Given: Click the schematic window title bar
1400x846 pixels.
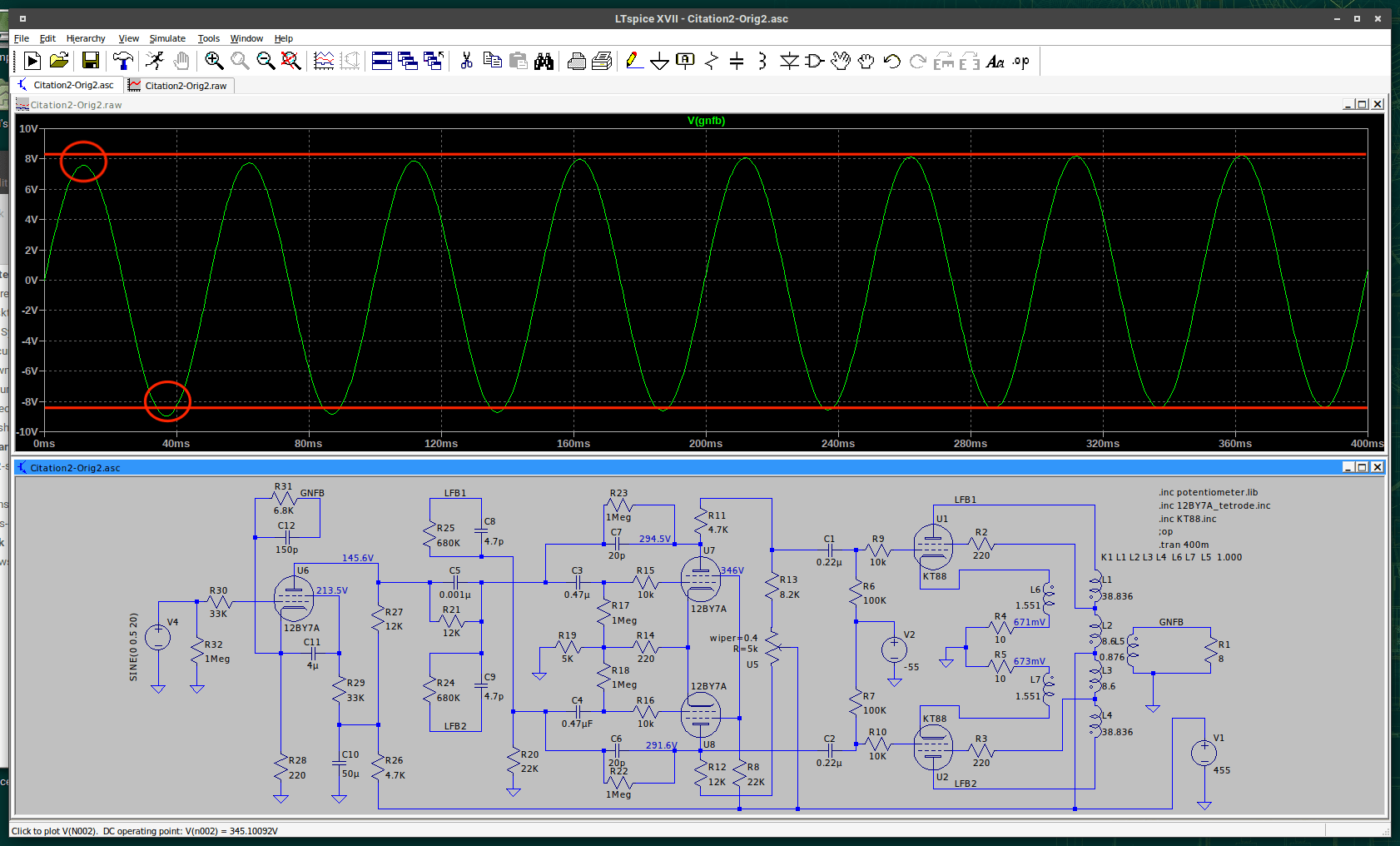Looking at the screenshot, I should coord(699,467).
